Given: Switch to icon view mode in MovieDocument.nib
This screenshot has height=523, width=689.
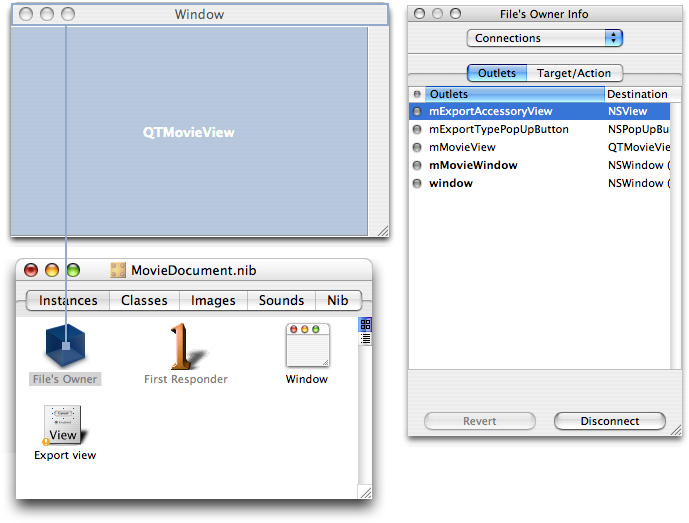Looking at the screenshot, I should (x=365, y=325).
